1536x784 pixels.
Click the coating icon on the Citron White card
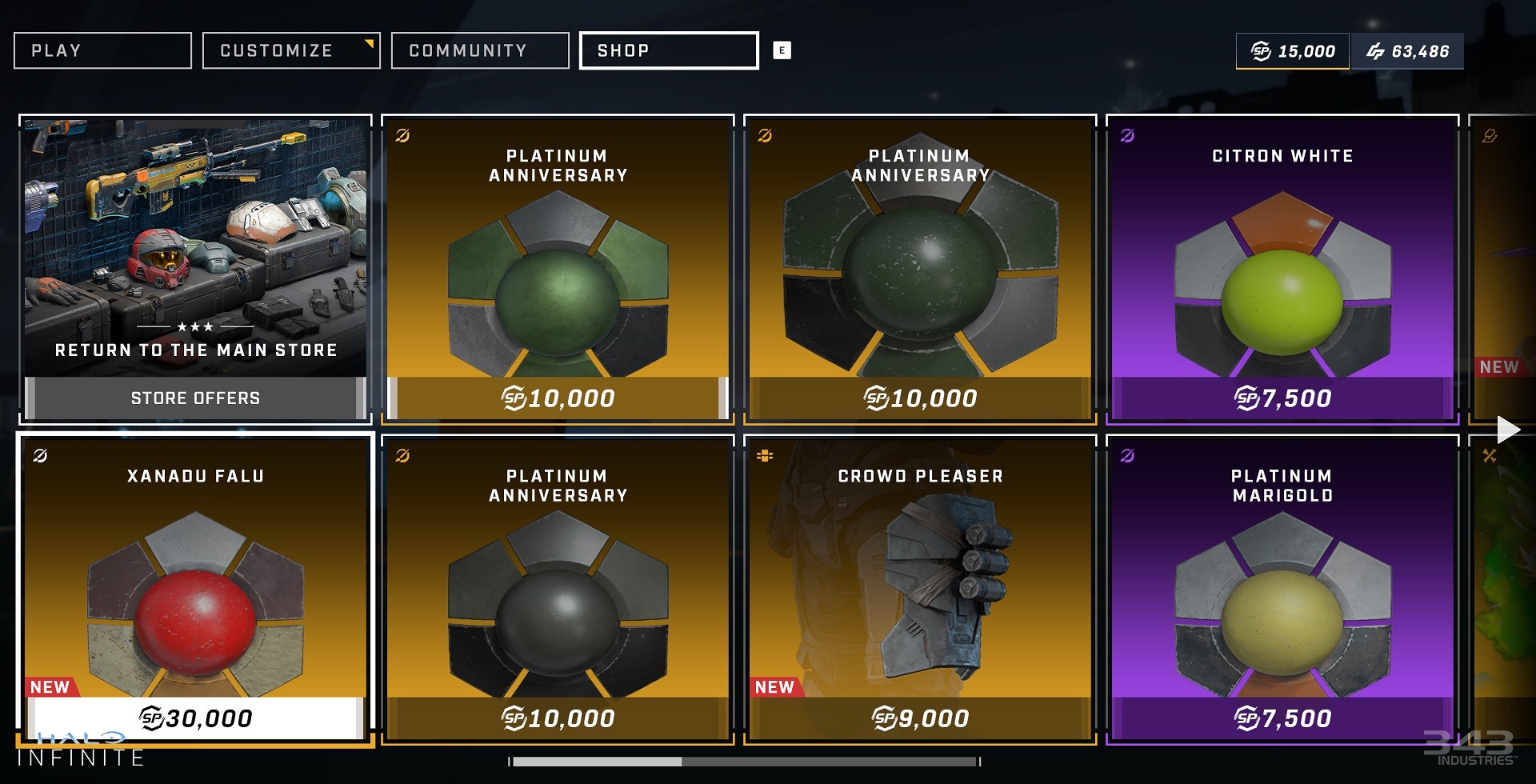point(1127,135)
